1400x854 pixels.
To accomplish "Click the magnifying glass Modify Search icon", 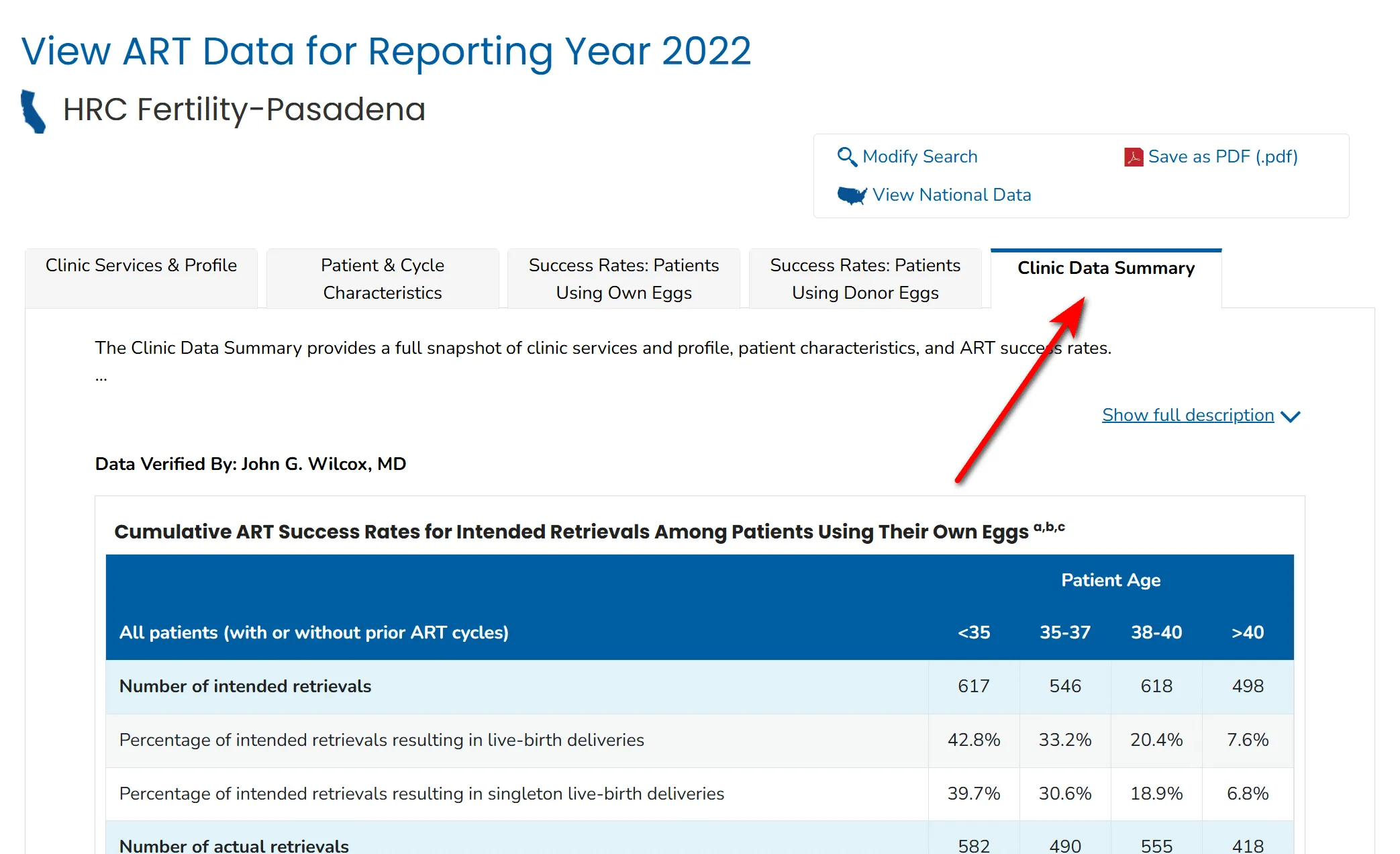I will pyautogui.click(x=847, y=157).
